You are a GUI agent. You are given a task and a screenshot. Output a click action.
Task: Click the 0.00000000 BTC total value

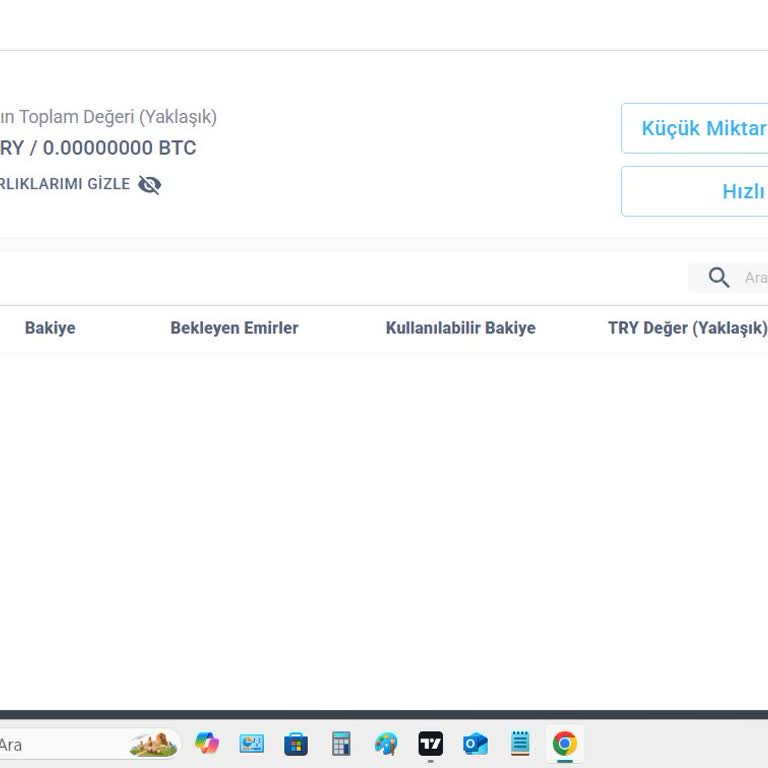[x=120, y=148]
